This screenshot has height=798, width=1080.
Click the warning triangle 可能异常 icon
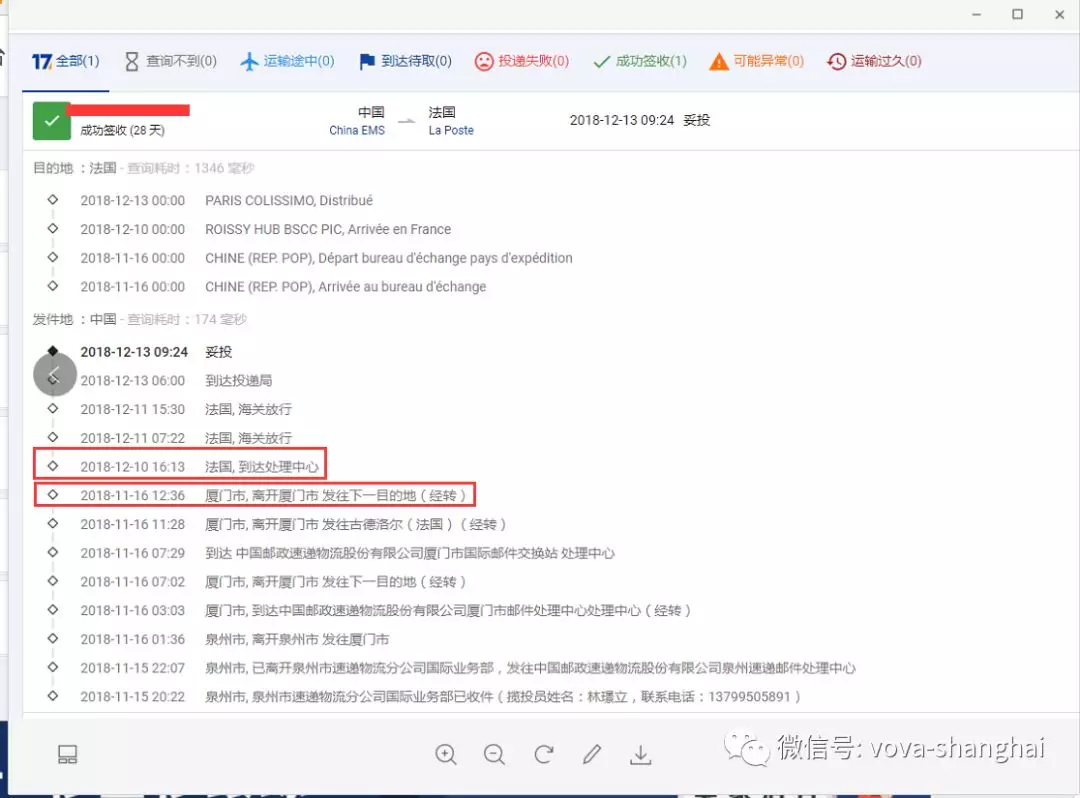tap(719, 61)
